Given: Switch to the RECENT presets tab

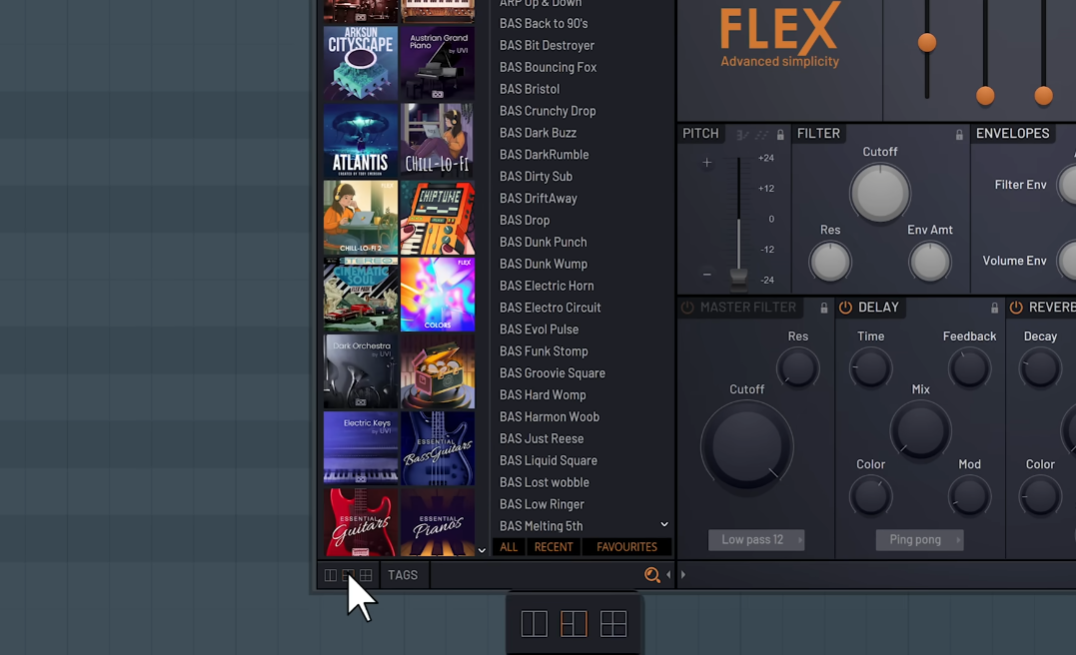Looking at the screenshot, I should point(553,547).
